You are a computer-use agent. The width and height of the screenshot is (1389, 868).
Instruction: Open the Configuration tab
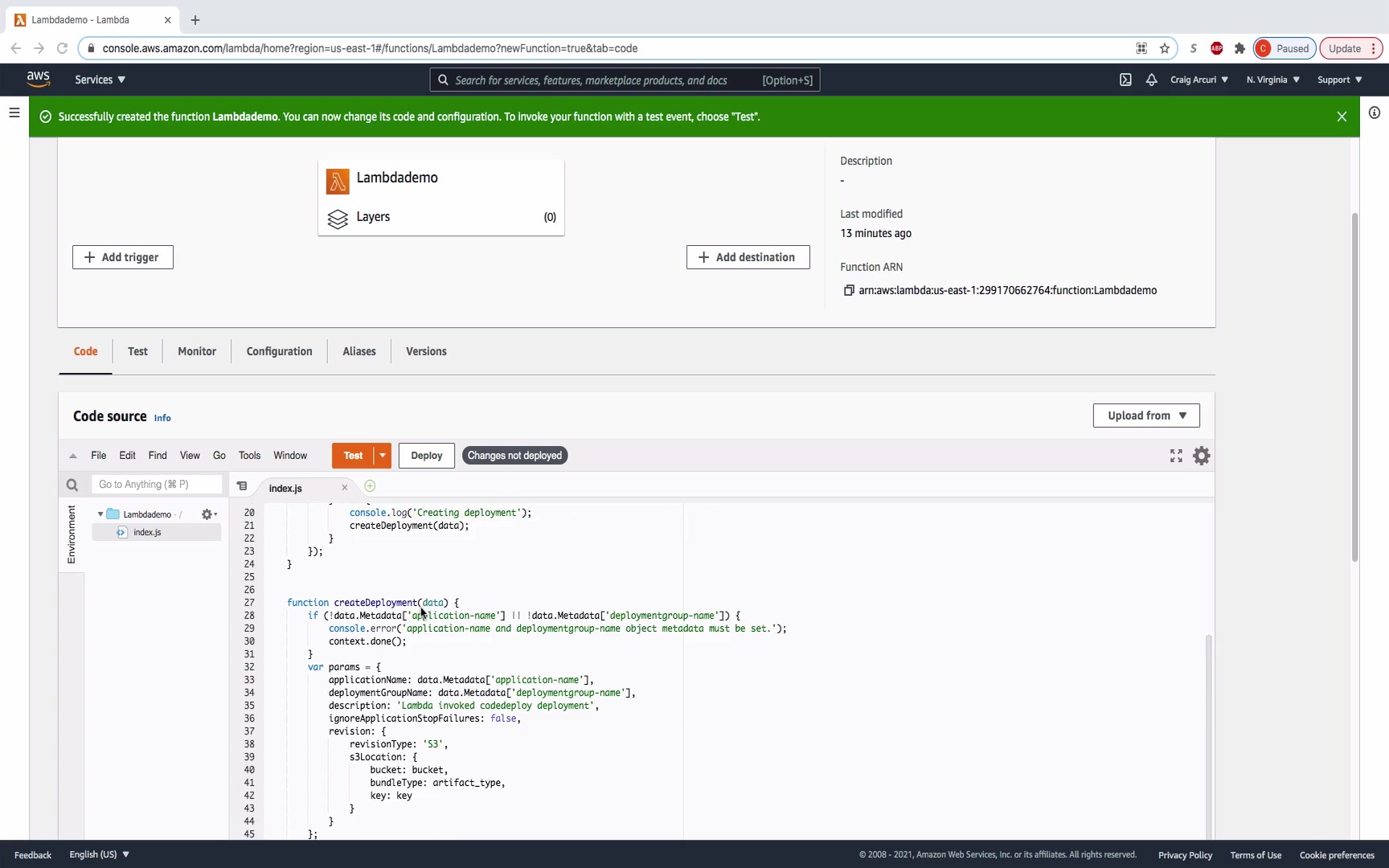click(280, 351)
